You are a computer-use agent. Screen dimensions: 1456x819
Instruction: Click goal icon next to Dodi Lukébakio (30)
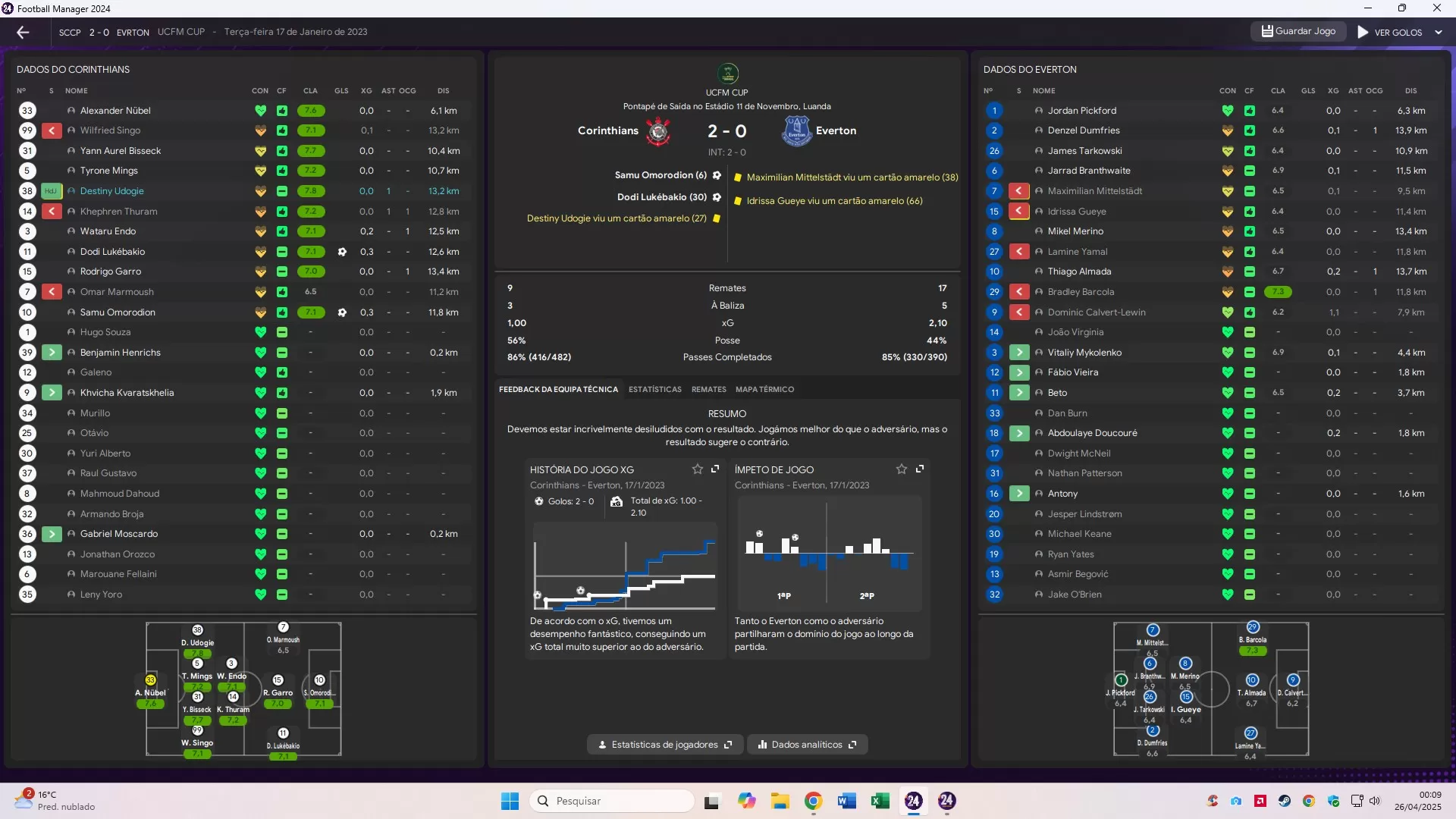[x=717, y=197]
